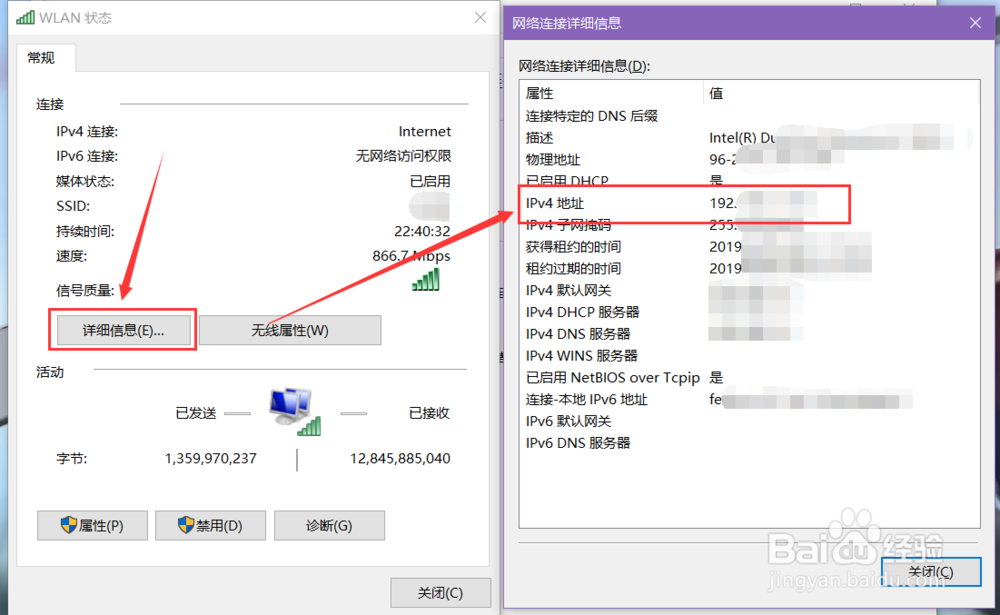Click the network computers activity icon
Viewport: 1000px width, 615px height.
point(295,411)
